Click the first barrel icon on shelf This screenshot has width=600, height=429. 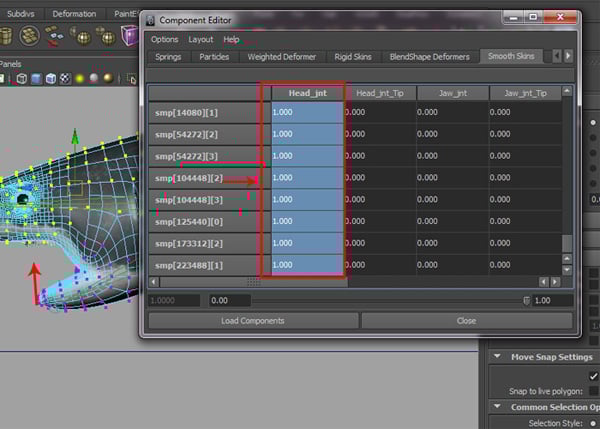coord(5,36)
